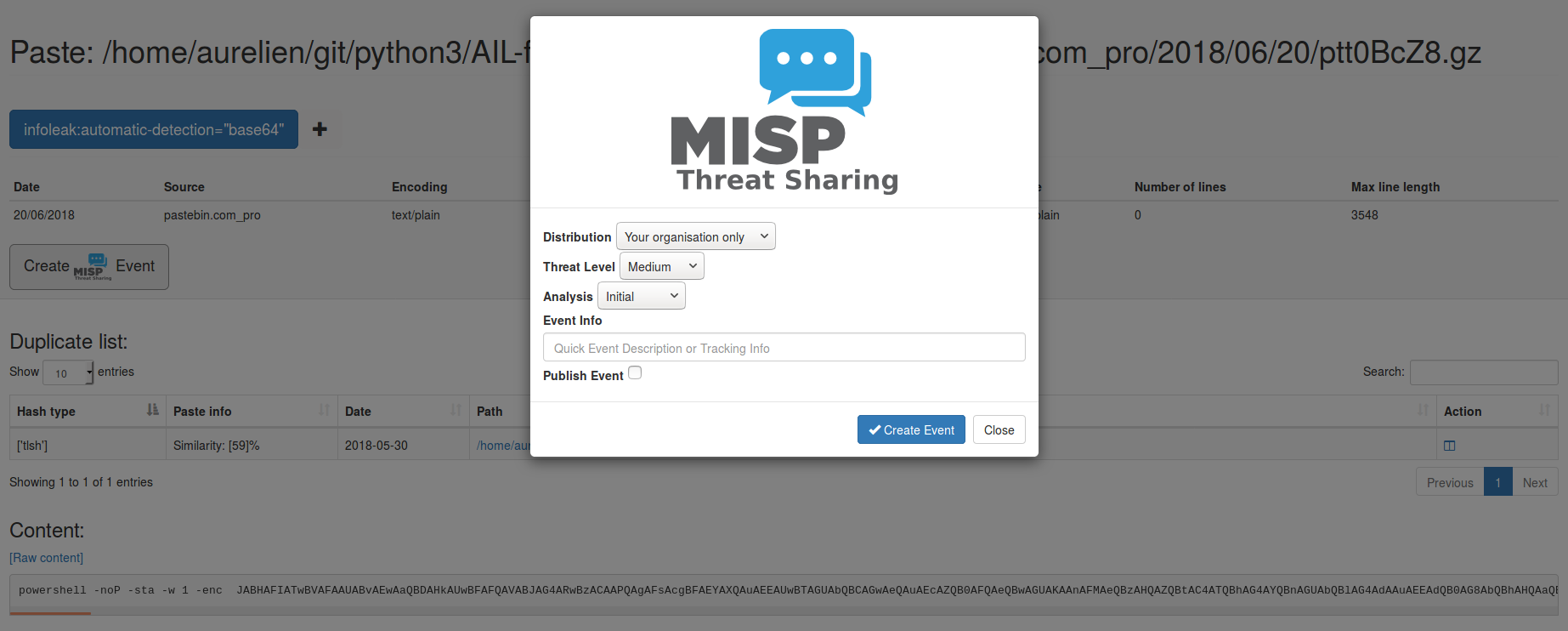Expand the Threat Level dropdown
This screenshot has width=1568, height=631.
661,266
